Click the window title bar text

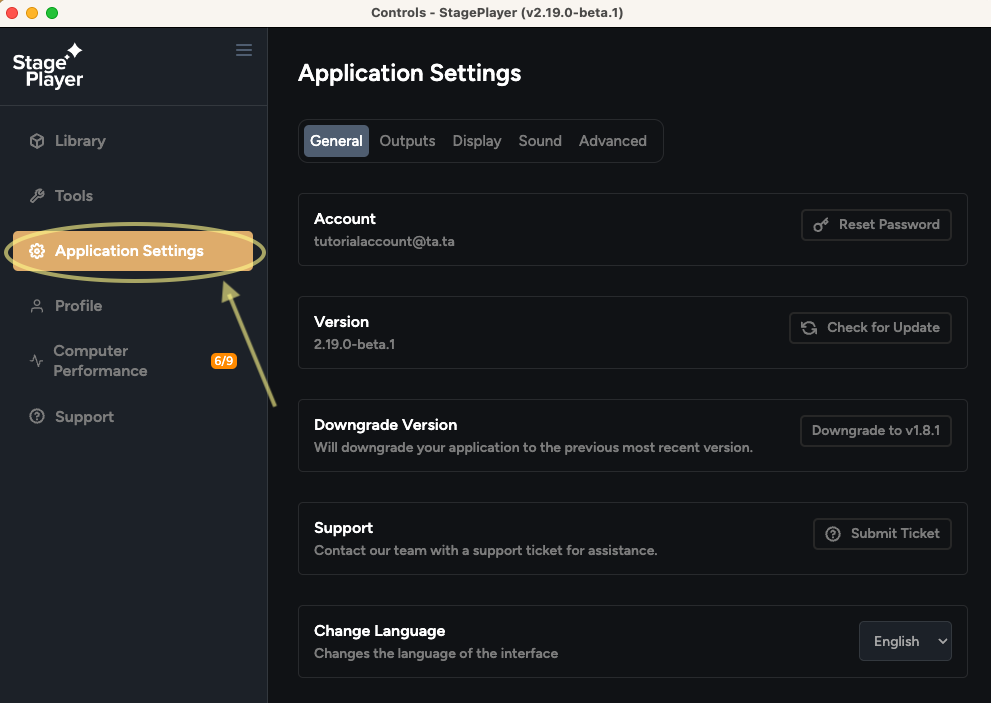(x=497, y=13)
